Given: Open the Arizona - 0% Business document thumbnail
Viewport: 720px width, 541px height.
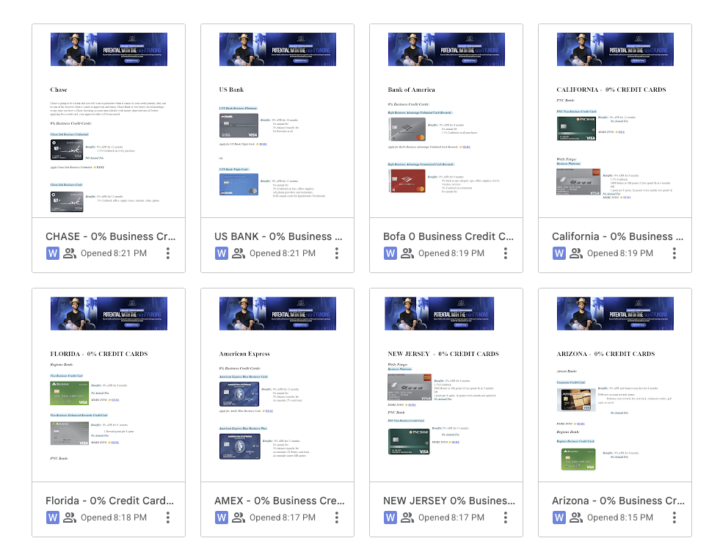Looking at the screenshot, I should point(615,385).
